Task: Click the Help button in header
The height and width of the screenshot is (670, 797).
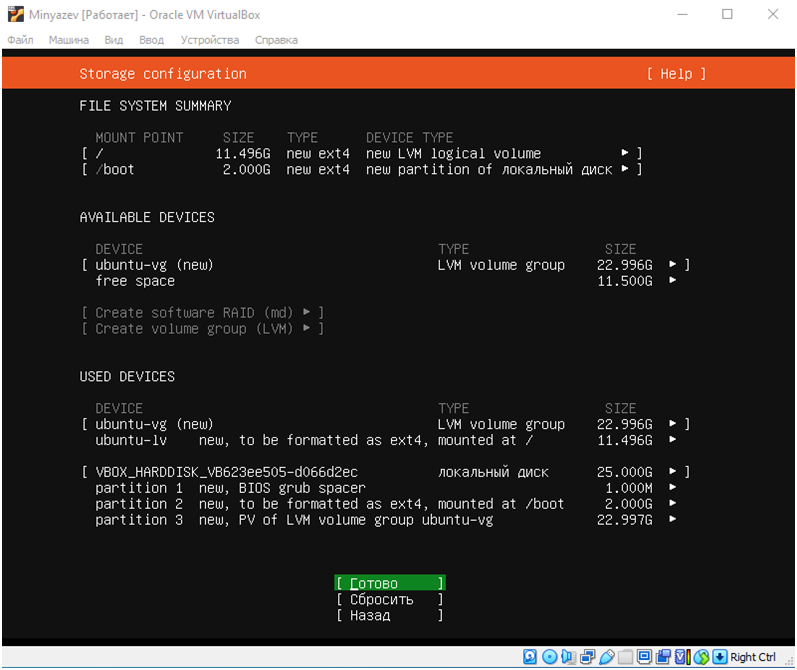Action: pos(676,74)
